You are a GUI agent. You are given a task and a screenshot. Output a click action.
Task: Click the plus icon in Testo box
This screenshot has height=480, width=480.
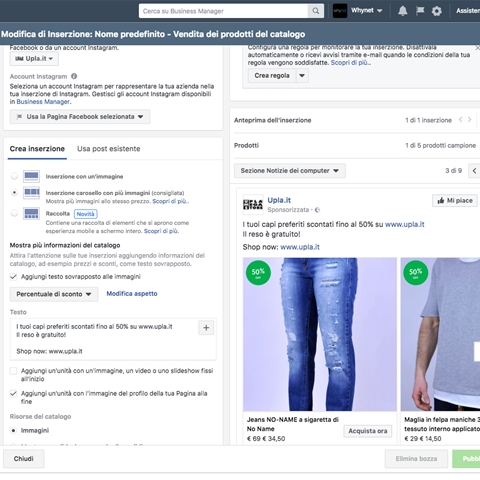click(206, 328)
